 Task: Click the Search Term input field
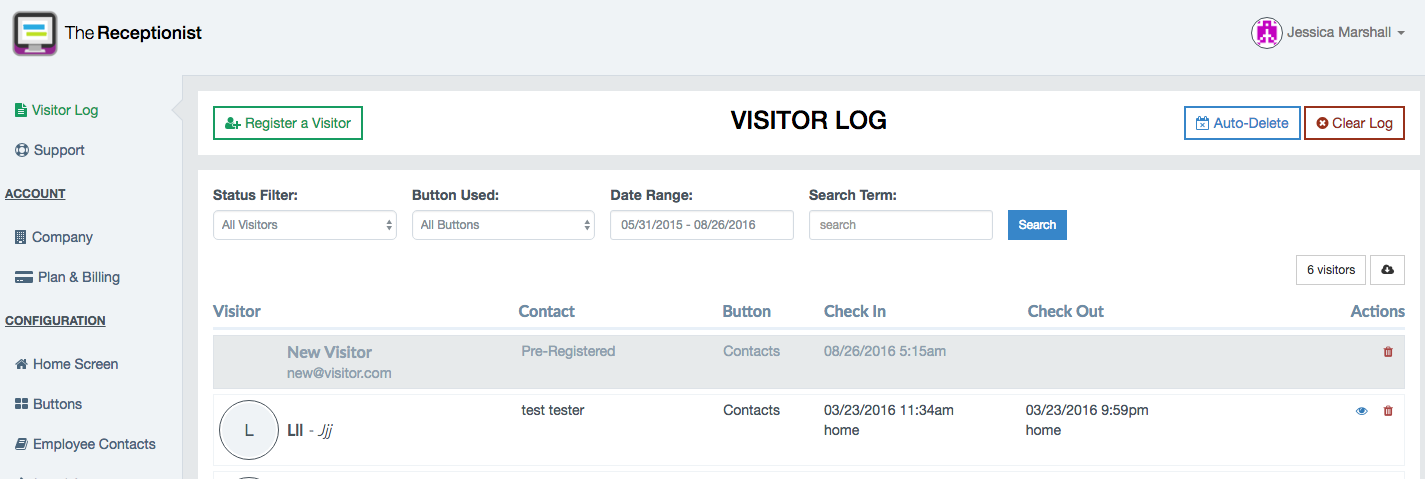[901, 225]
